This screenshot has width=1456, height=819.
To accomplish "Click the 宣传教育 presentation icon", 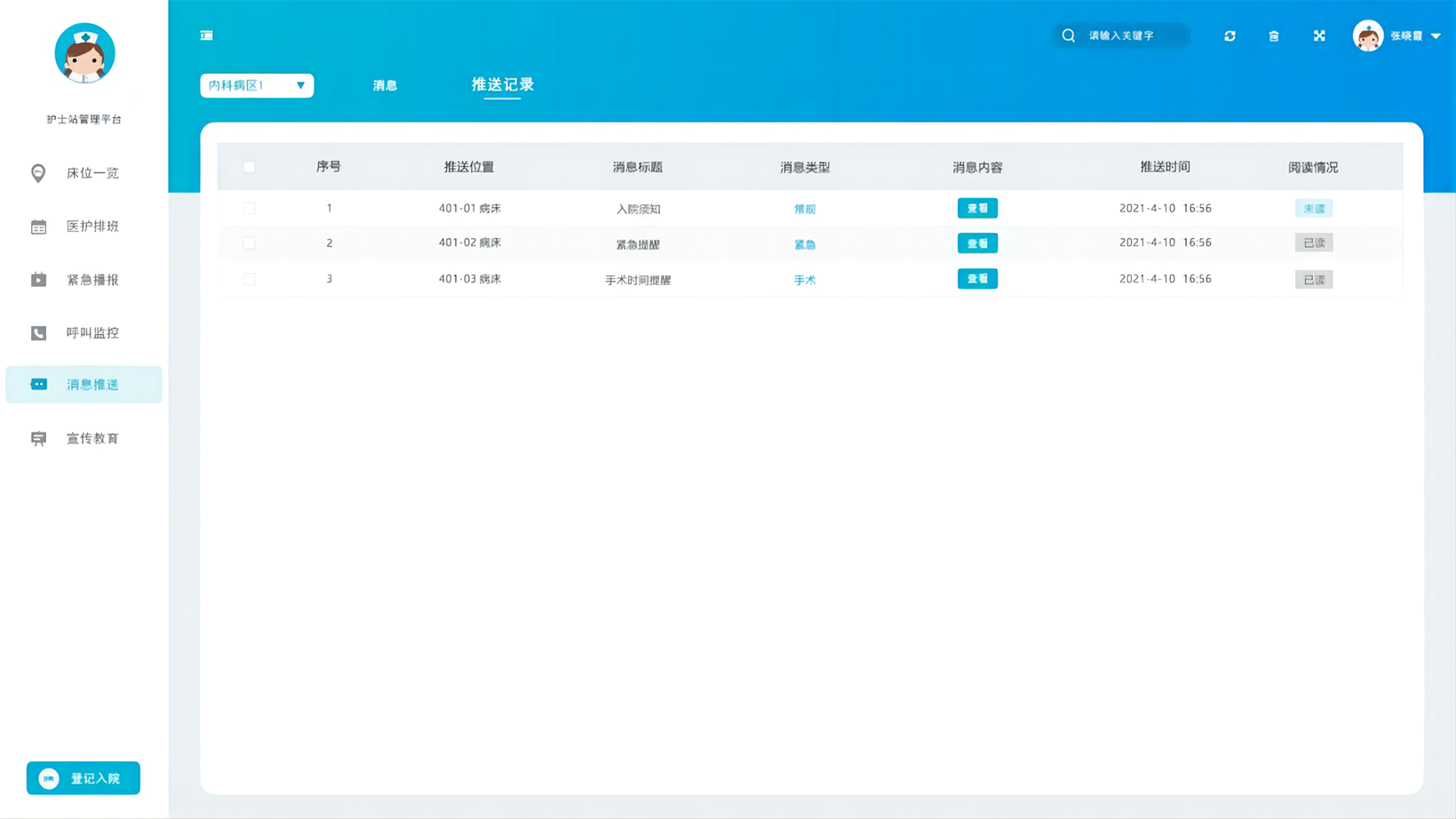I will pos(38,439).
